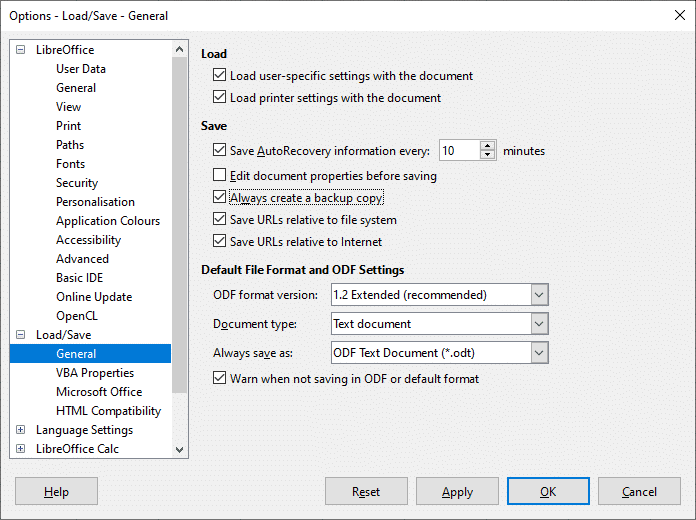
Task: Toggle Save URLs relative to Internet
Action: pyautogui.click(x=219, y=241)
